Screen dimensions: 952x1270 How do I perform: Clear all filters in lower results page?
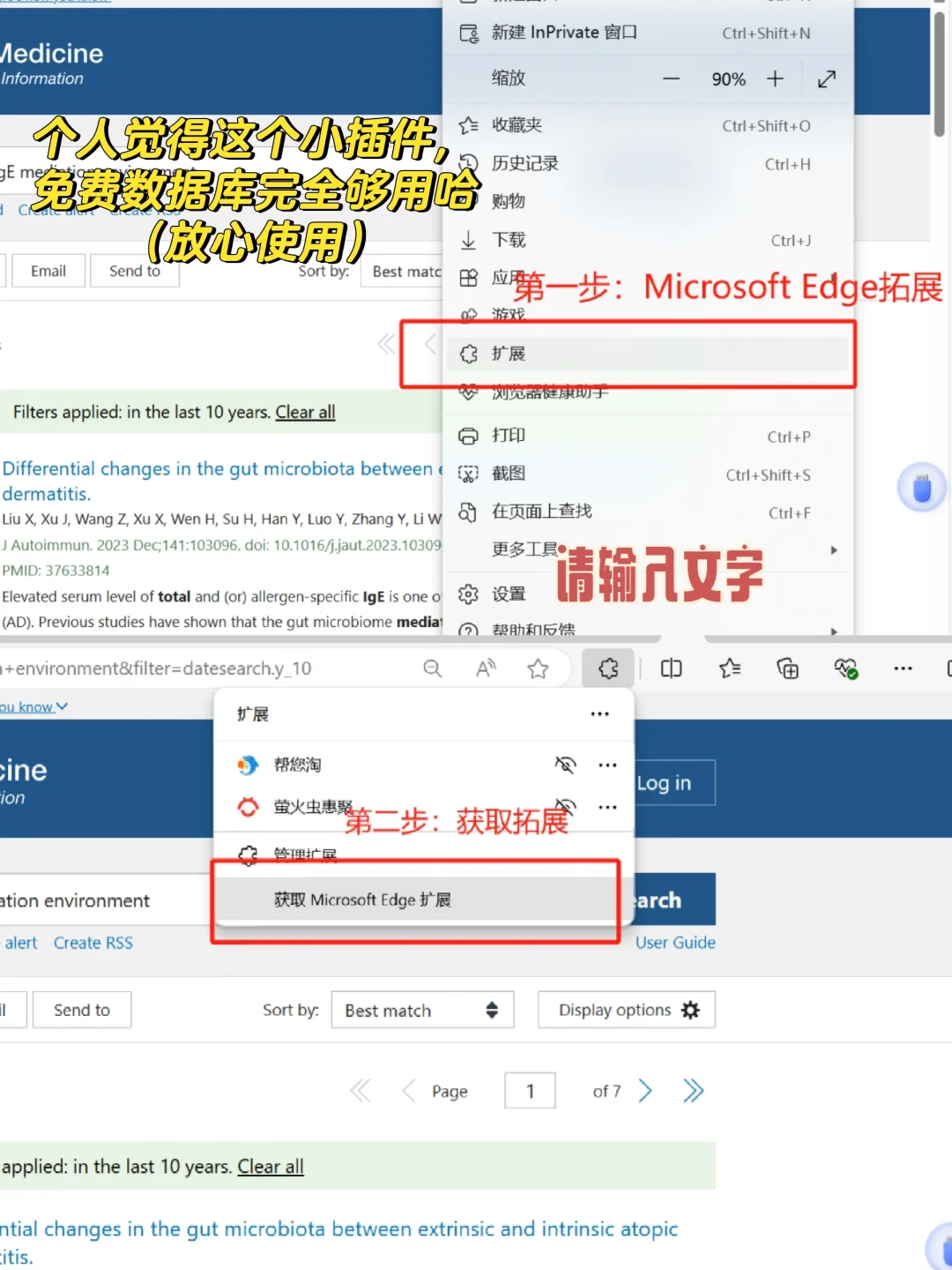pos(271,1167)
